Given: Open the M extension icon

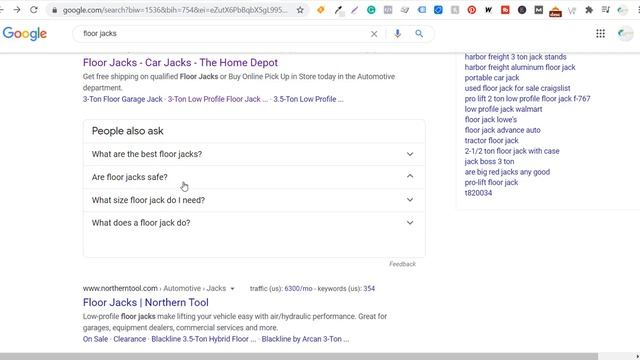Looking at the screenshot, I should (x=538, y=10).
